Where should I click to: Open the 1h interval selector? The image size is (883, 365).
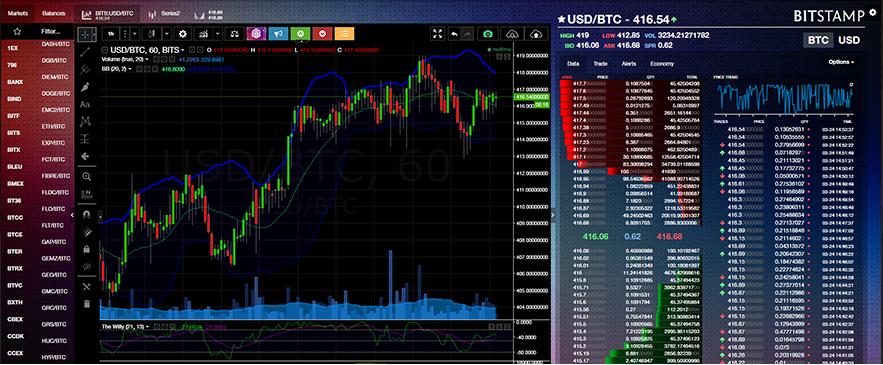[112, 34]
